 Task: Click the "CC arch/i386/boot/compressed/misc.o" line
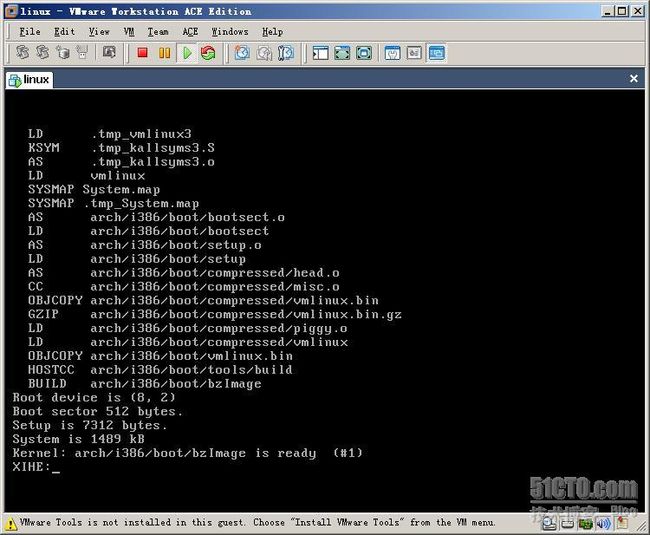[184, 287]
